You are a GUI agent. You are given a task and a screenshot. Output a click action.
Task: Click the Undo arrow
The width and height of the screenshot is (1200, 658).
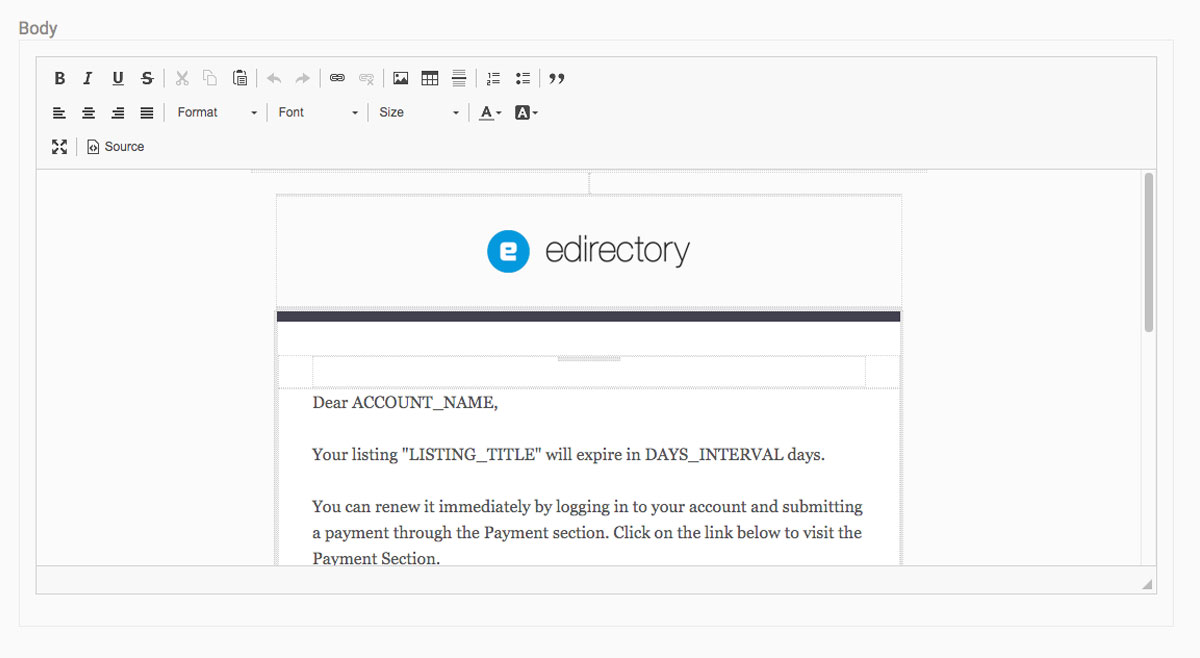(274, 78)
